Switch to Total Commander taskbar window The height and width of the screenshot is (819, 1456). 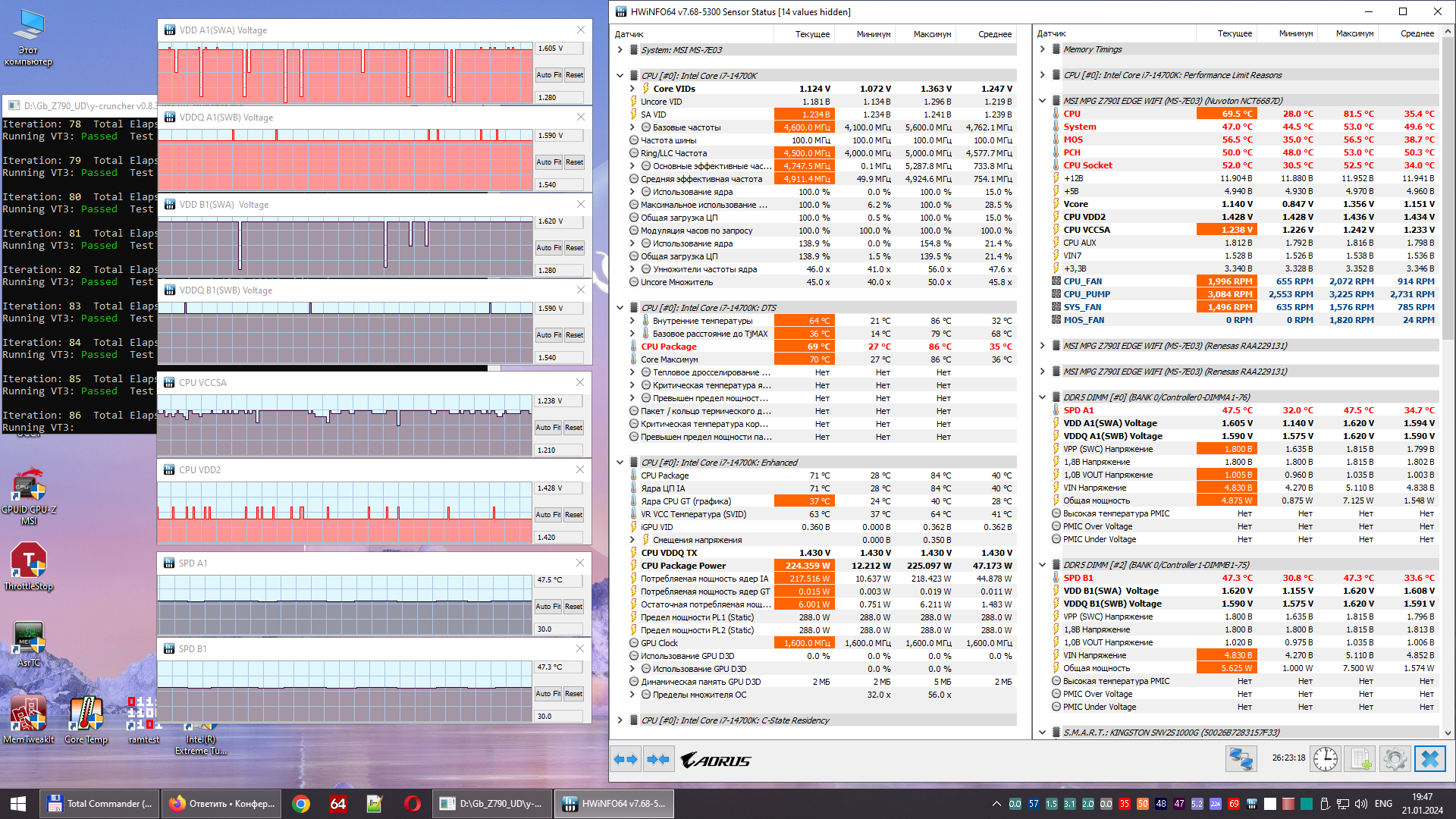100,804
